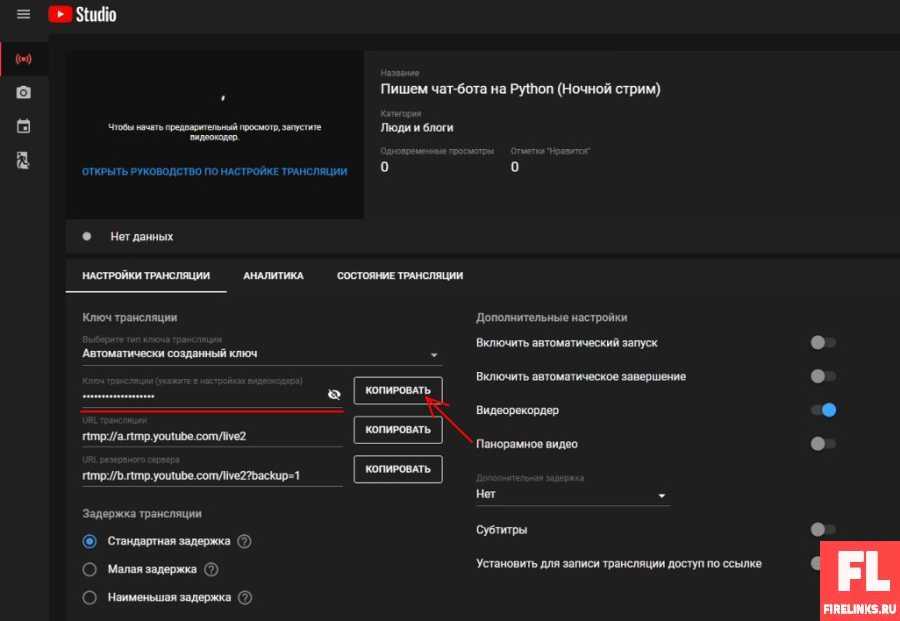The height and width of the screenshot is (621, 900).
Task: Select the live stream sidebar icon
Action: coord(24,59)
